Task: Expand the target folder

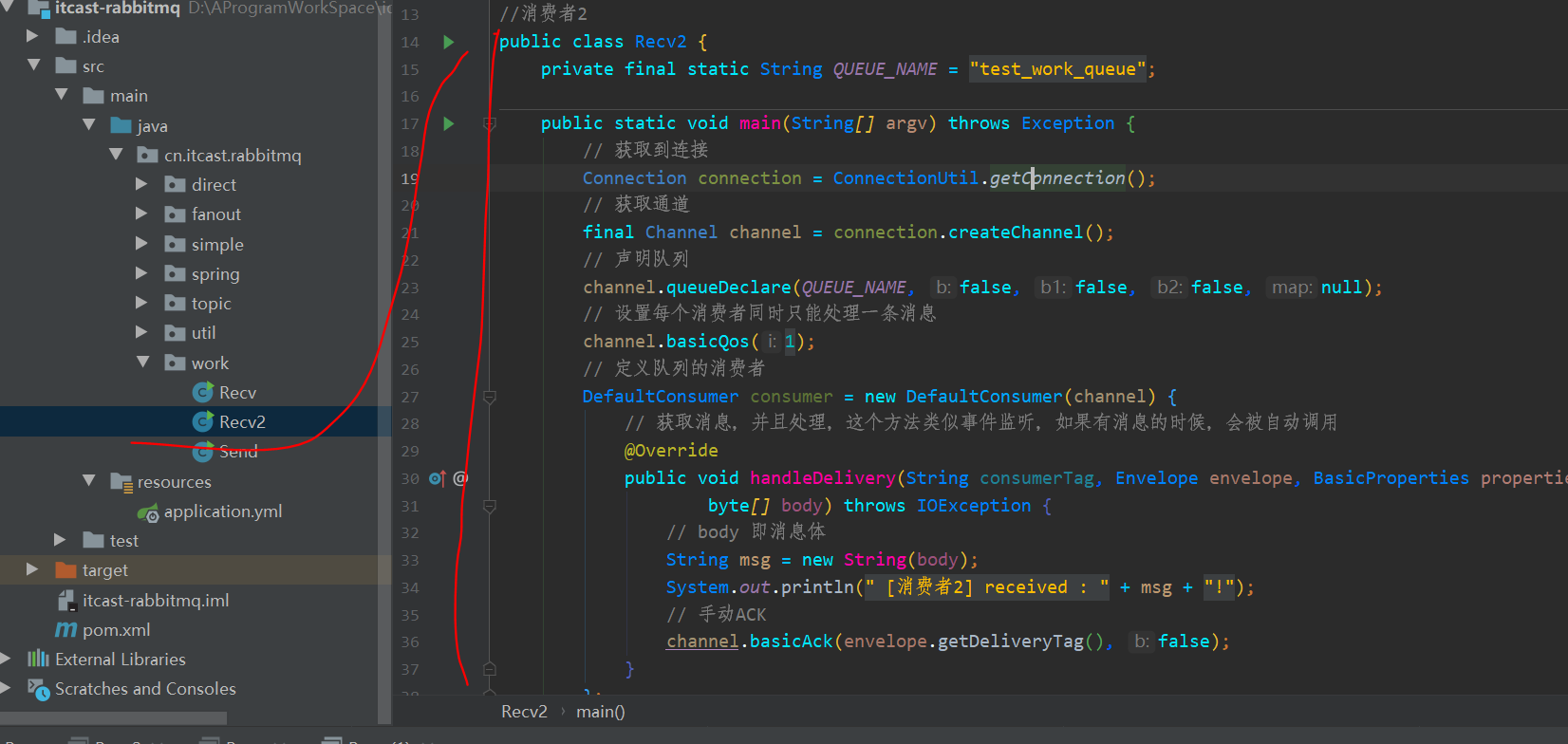Action: click(33, 569)
